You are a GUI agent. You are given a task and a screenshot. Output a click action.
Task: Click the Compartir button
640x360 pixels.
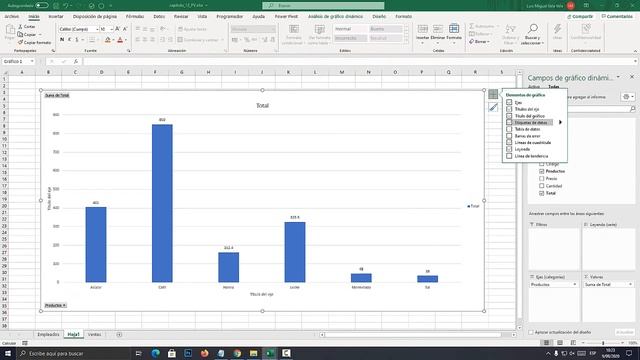[580, 16]
